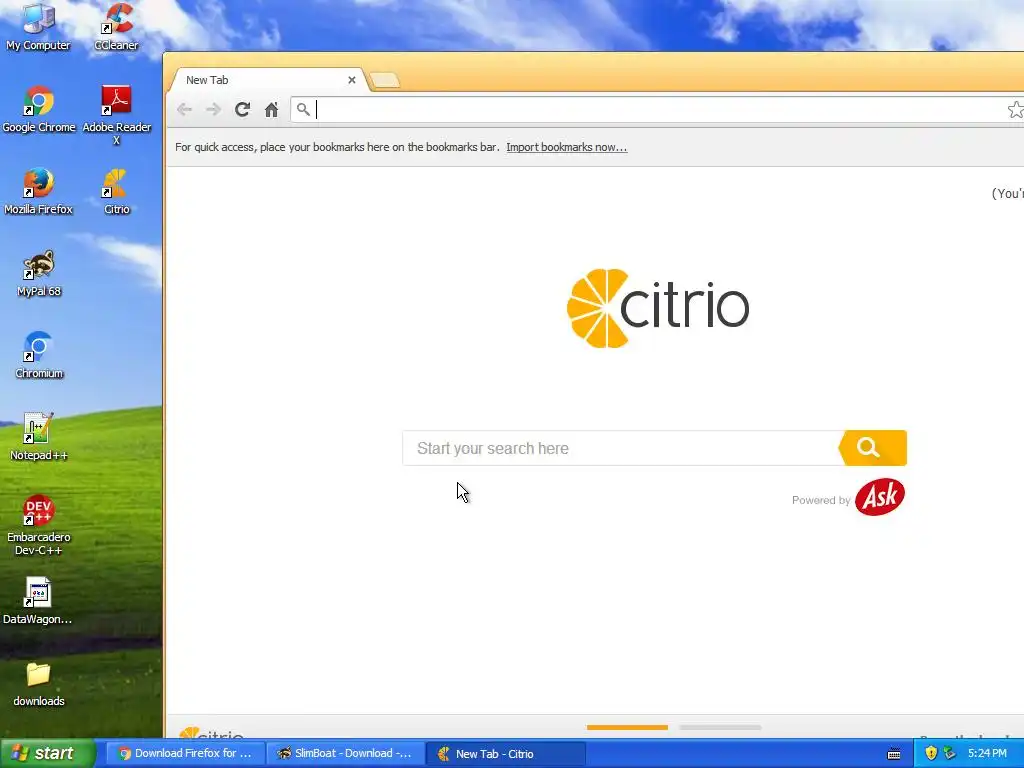Viewport: 1024px width, 768px height.
Task: Close the New Tab tab
Action: 351,80
